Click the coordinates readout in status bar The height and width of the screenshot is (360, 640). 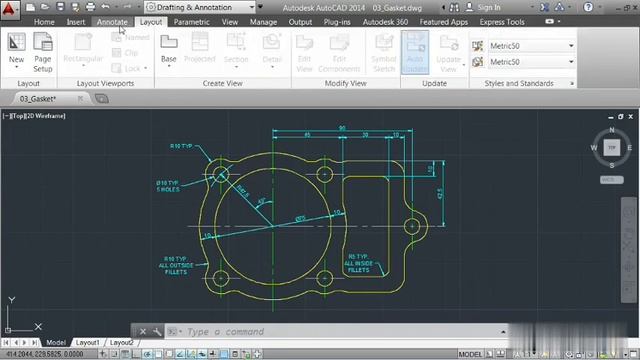tap(45, 354)
